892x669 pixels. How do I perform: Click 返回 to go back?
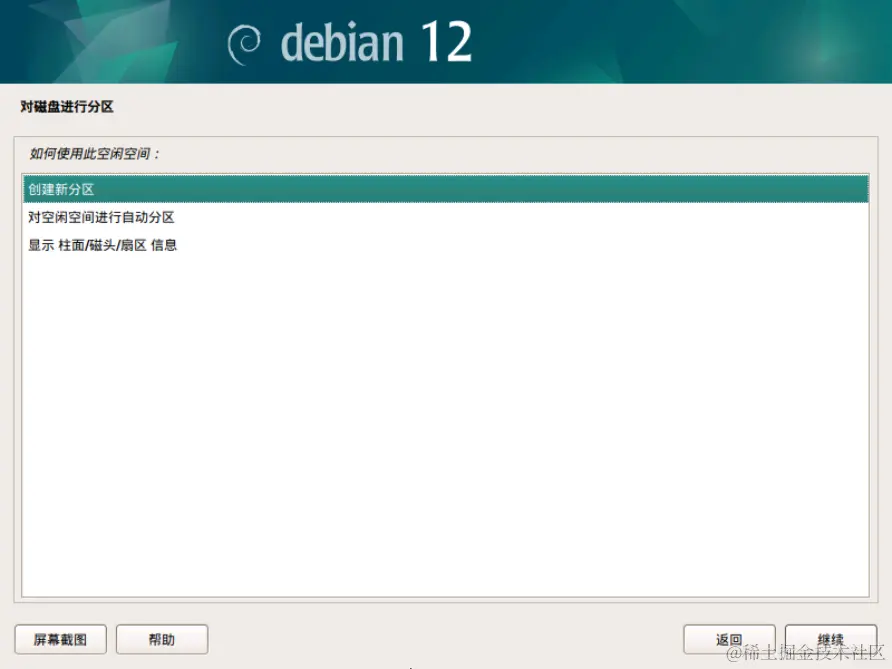729,638
